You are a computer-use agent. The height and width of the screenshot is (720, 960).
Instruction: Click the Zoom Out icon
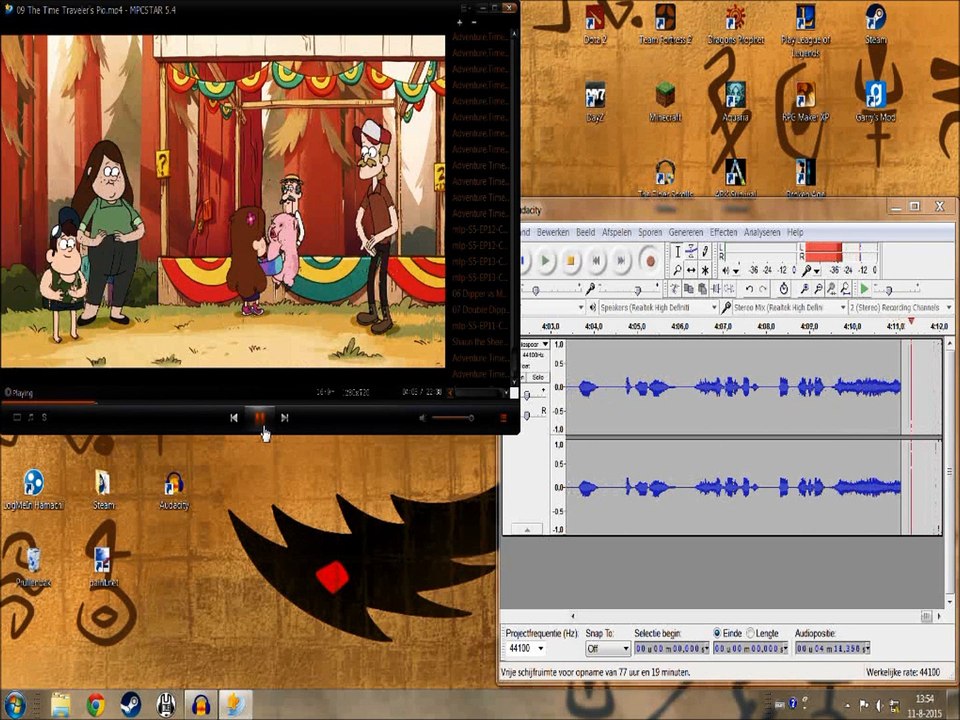click(x=818, y=288)
